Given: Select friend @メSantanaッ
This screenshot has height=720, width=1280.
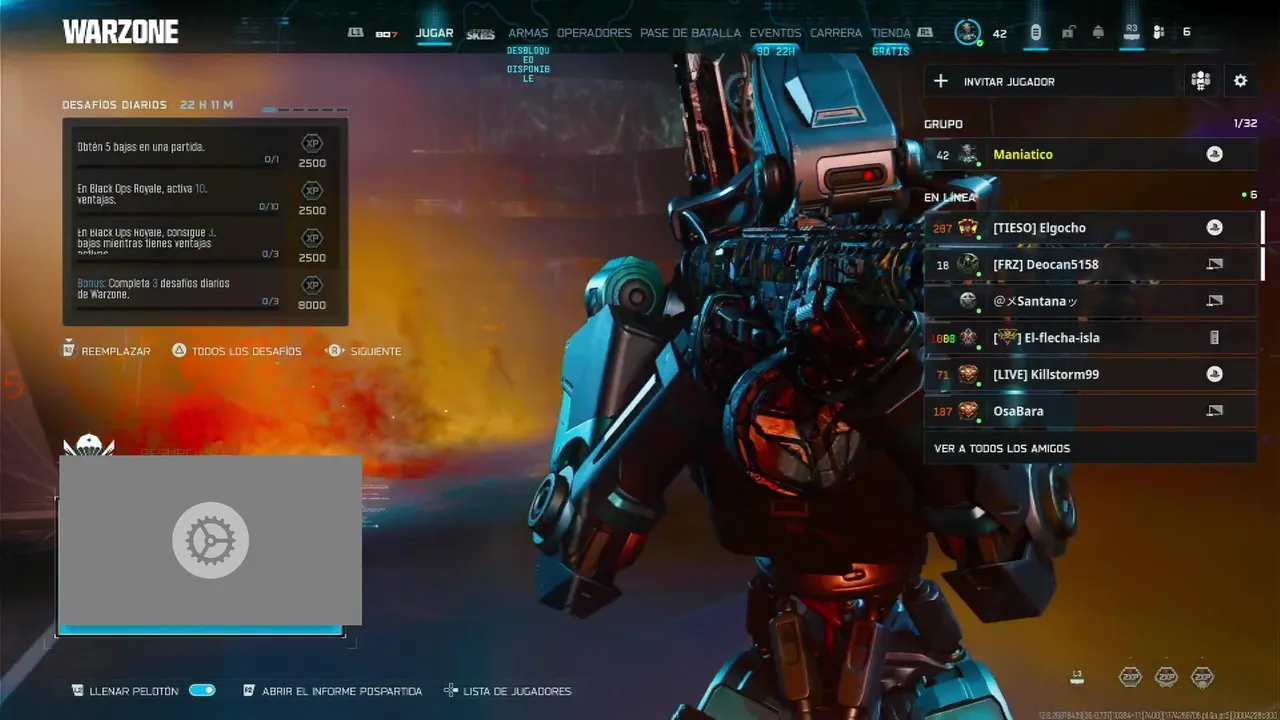Looking at the screenshot, I should pos(1090,300).
